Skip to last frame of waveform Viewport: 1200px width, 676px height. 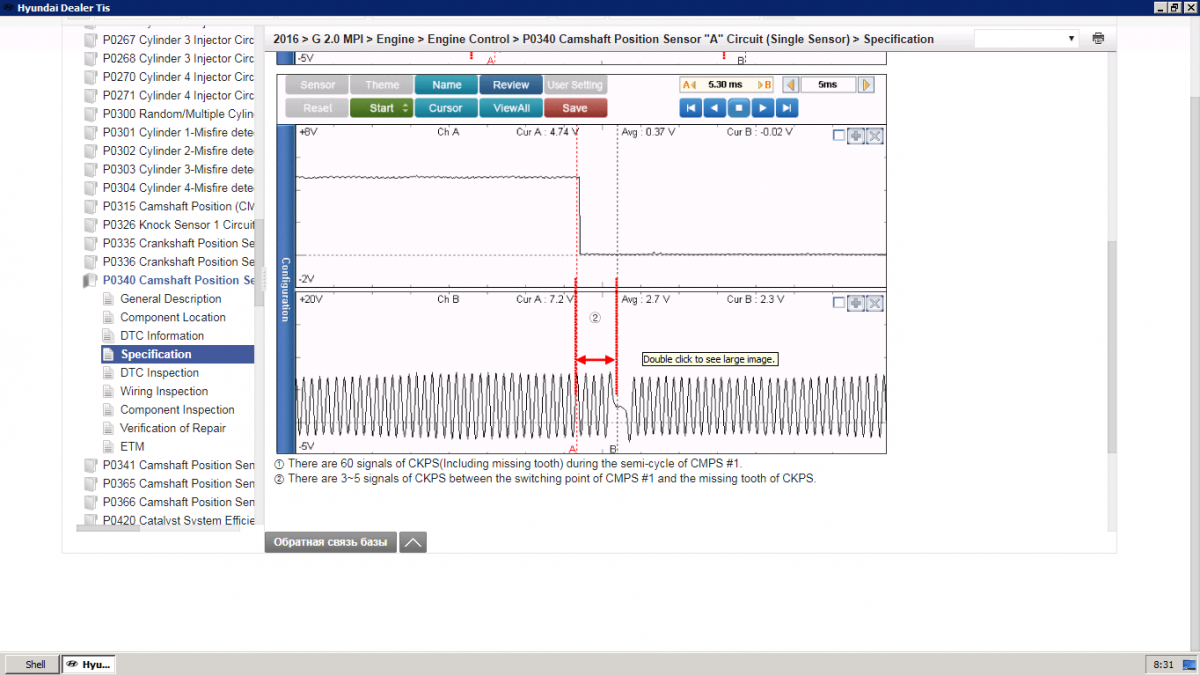tap(787, 108)
